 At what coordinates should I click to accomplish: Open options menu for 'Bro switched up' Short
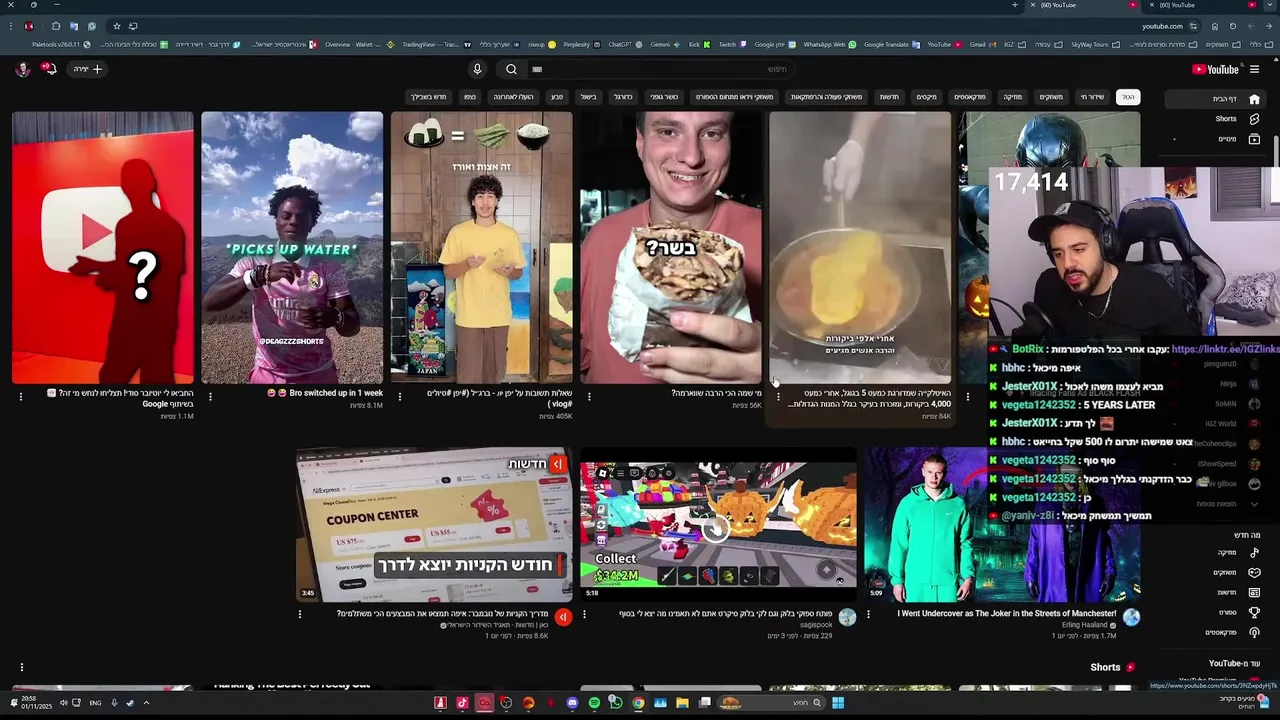tap(210, 396)
